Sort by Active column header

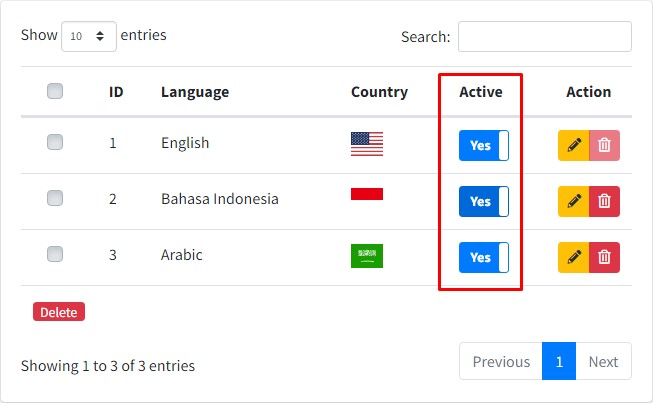pos(481,92)
